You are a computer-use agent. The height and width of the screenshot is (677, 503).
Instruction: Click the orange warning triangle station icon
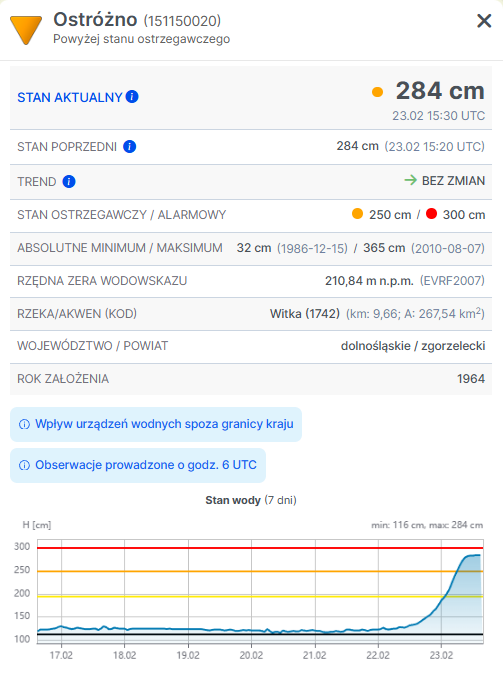pos(26,30)
